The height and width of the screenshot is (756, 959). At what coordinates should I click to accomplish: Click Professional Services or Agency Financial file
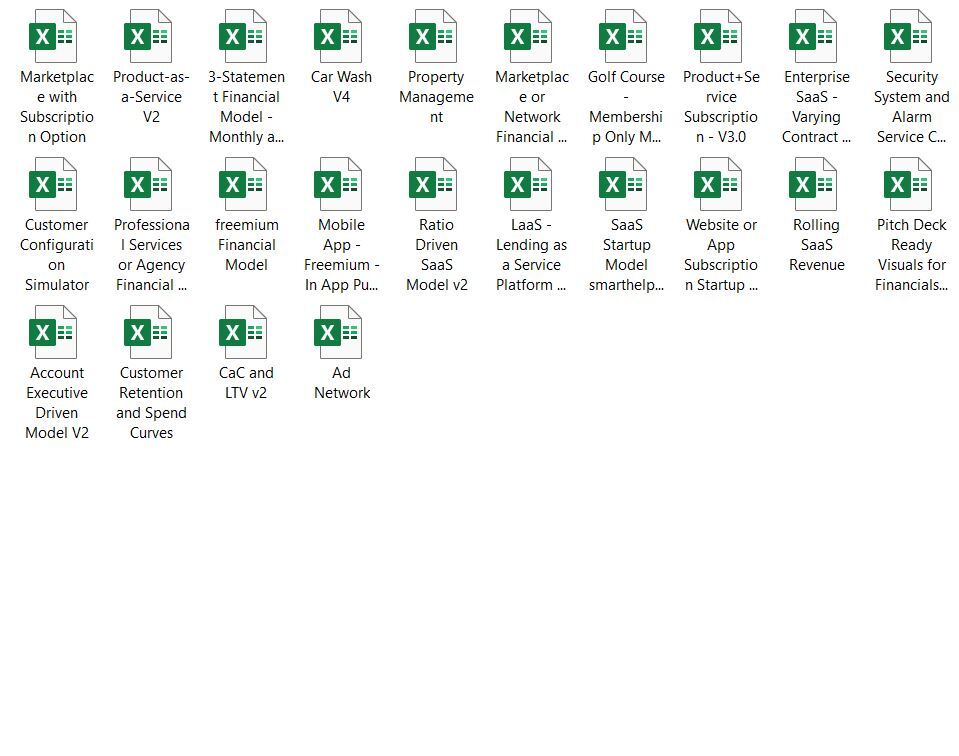click(151, 185)
